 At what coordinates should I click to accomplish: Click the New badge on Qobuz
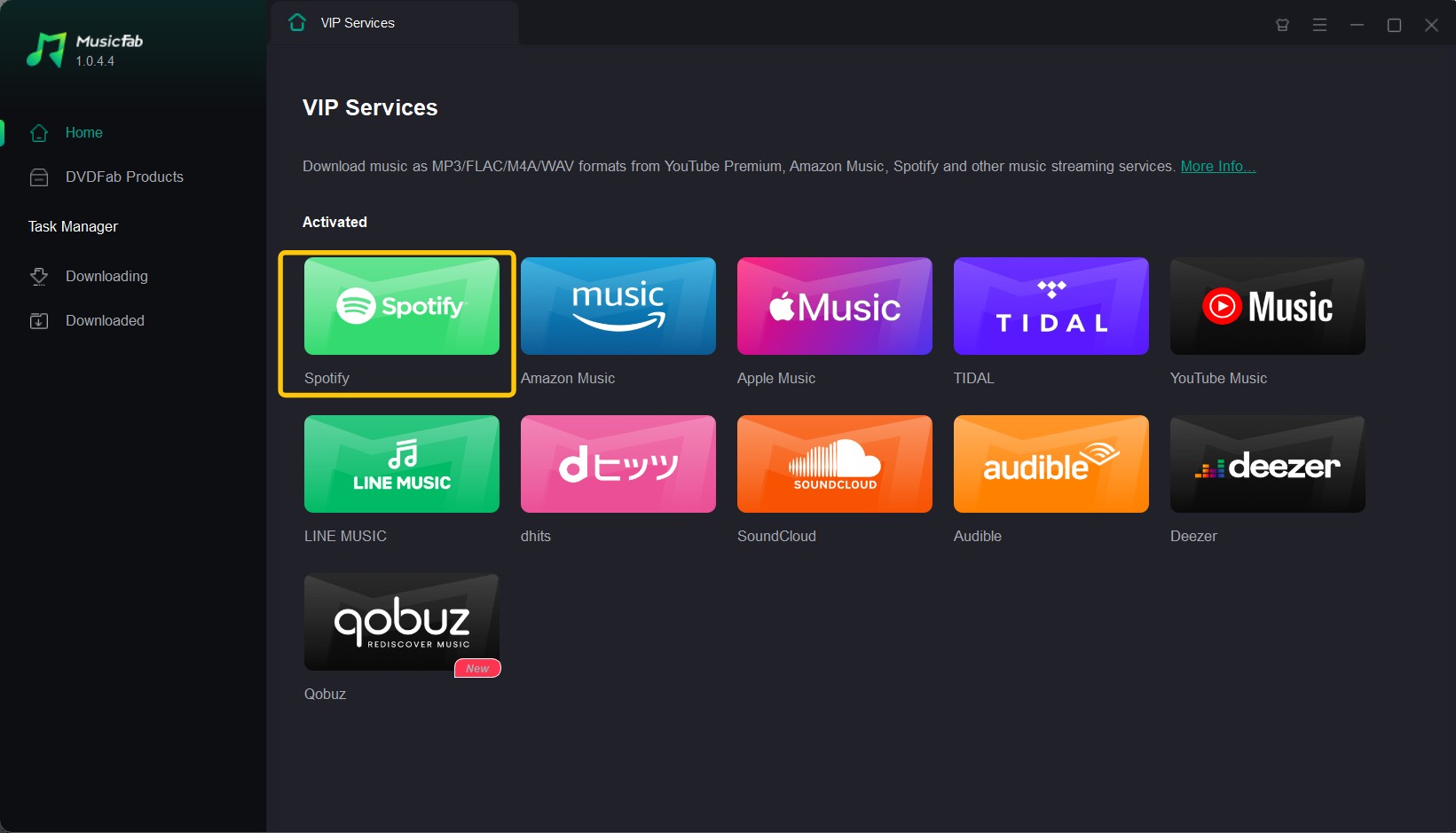(477, 669)
